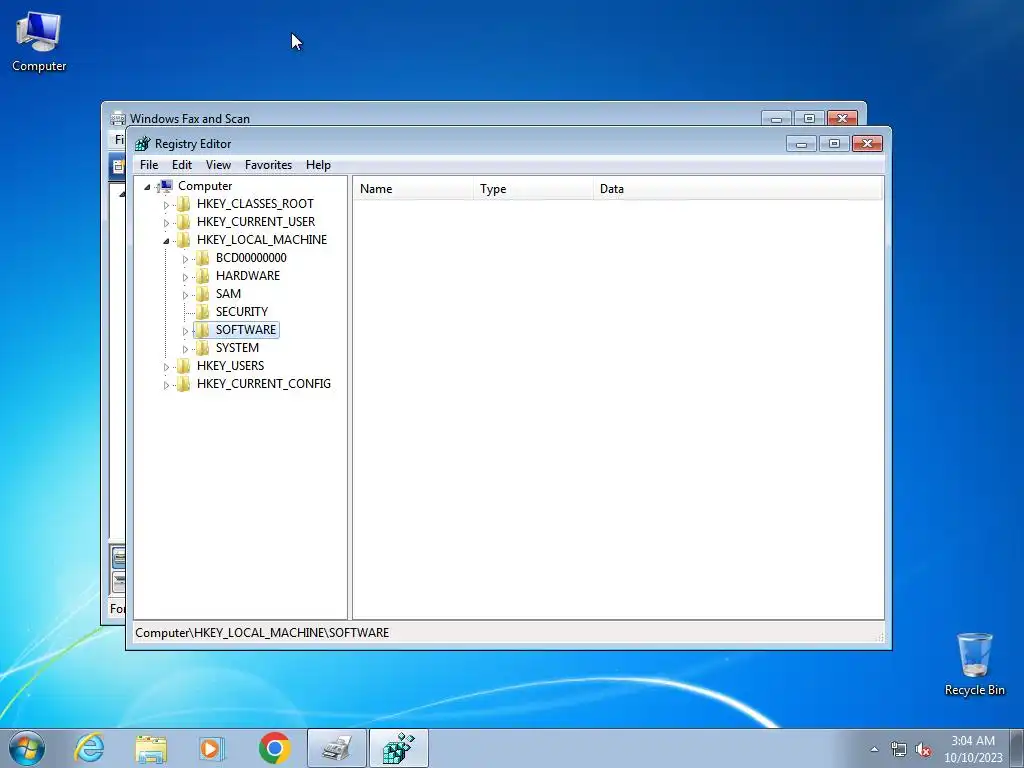This screenshot has height=768, width=1024.
Task: Expand the SYSTEM subkey
Action: [185, 349]
